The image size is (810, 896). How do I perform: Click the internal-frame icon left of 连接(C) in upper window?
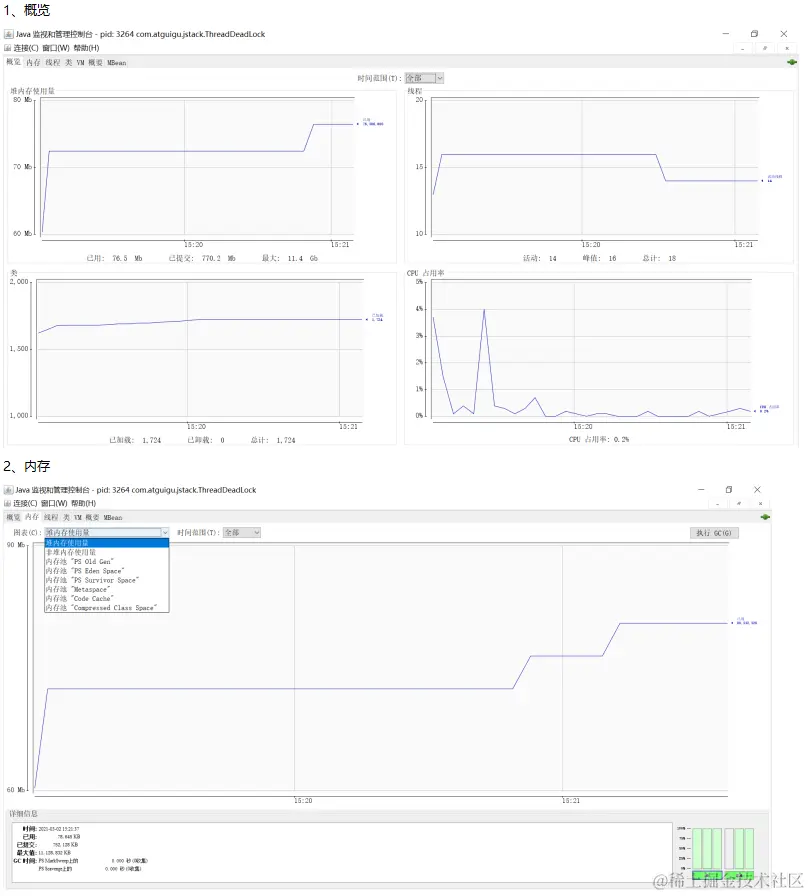pos(8,48)
